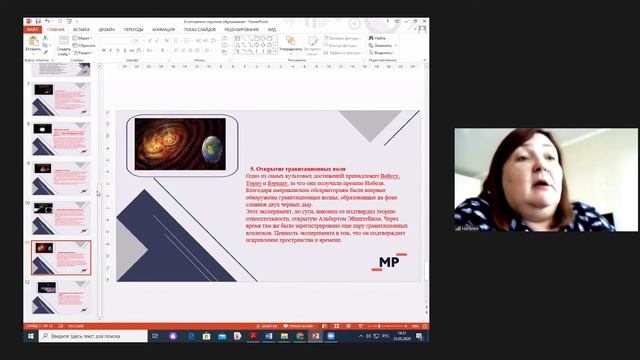
Task: Open Экспресс-стили quick styles
Action: pos(312,46)
